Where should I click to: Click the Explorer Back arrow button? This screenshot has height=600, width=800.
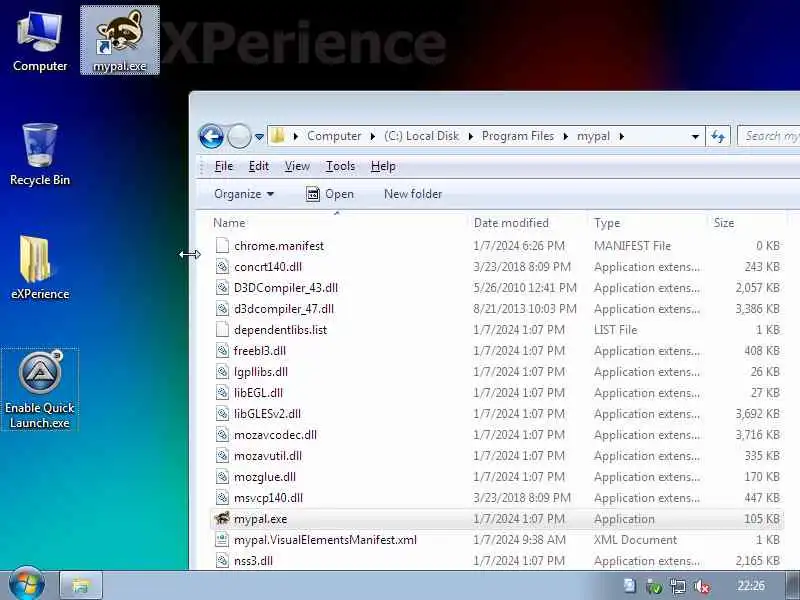click(x=211, y=136)
